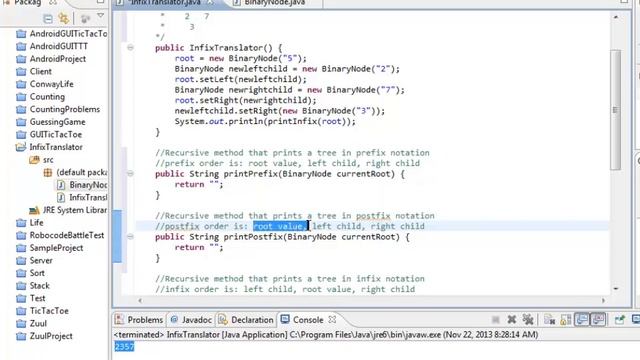Select the GuessingGame project
This screenshot has height=360, width=640.
[x=51, y=122]
